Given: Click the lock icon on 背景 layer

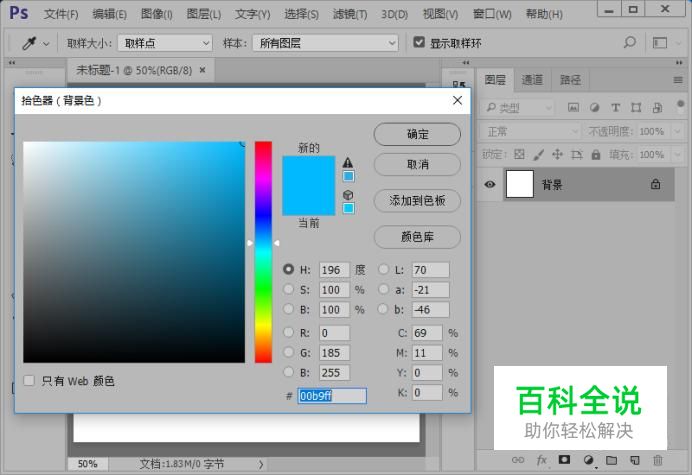Looking at the screenshot, I should (x=655, y=184).
